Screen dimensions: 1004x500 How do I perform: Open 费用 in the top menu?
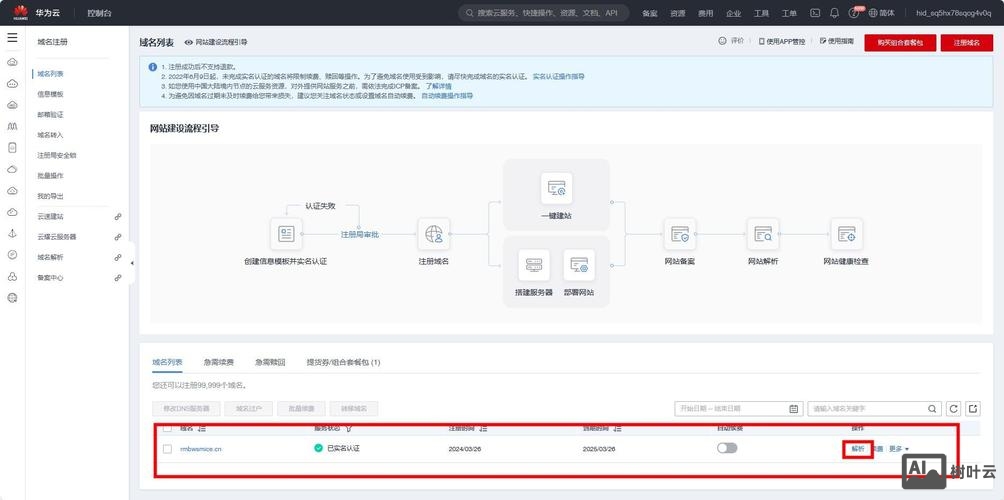click(705, 13)
